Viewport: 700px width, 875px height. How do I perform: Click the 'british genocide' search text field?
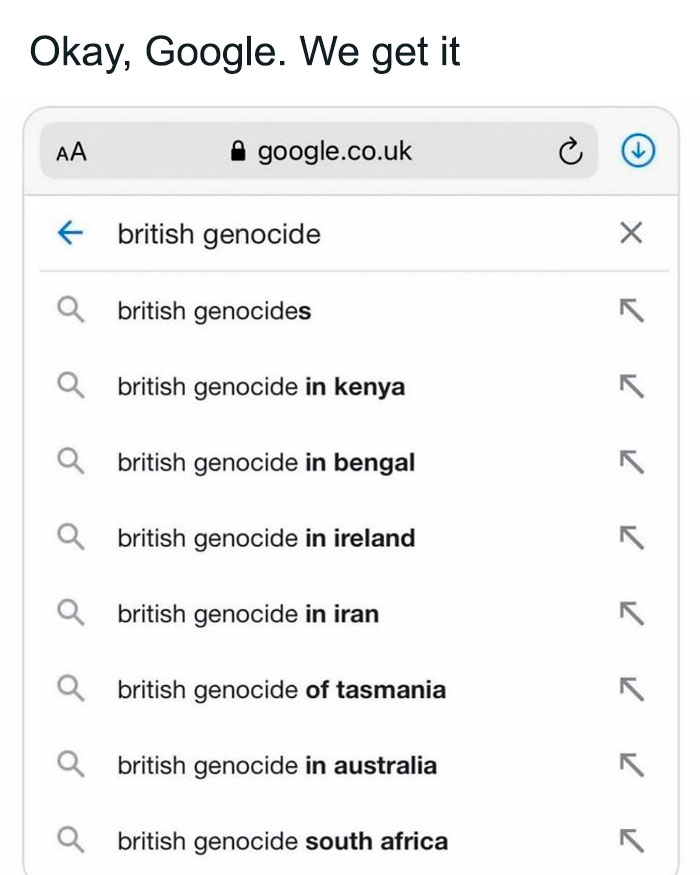point(330,234)
